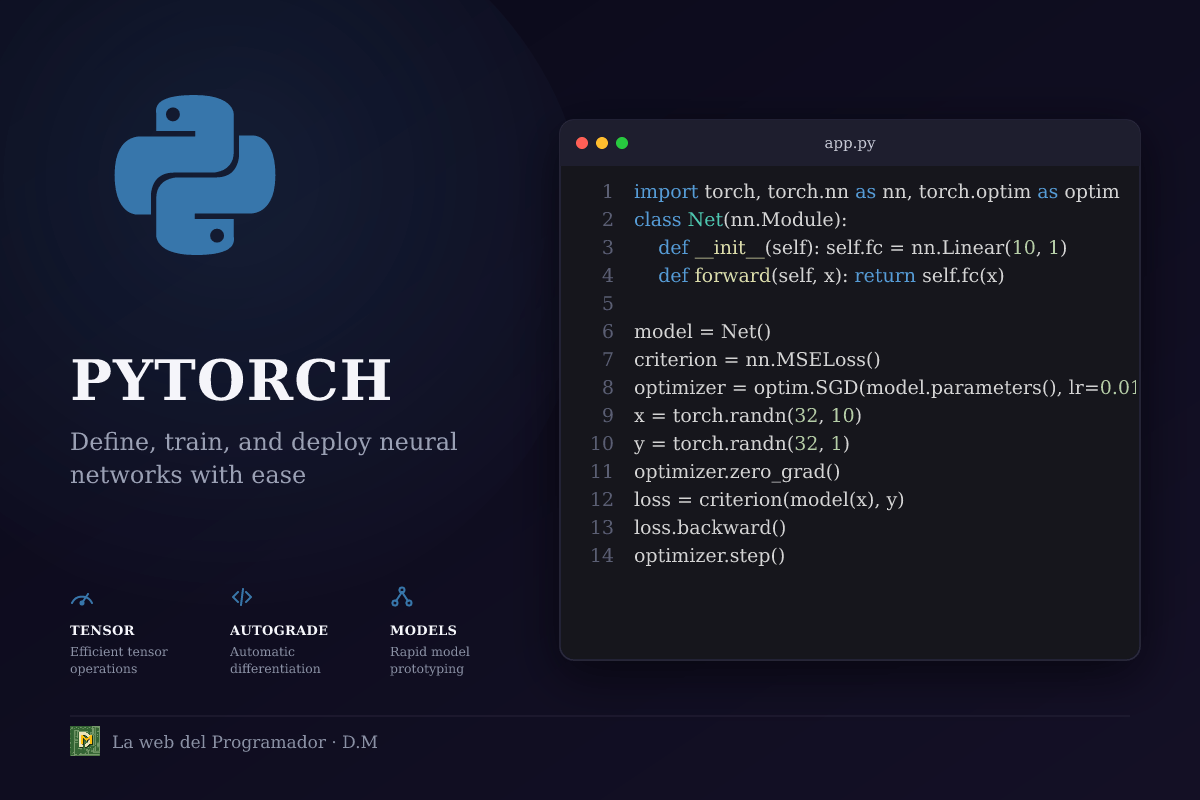Viewport: 1200px width, 800px height.
Task: Click the TENSOR feature label
Action: [x=102, y=631]
